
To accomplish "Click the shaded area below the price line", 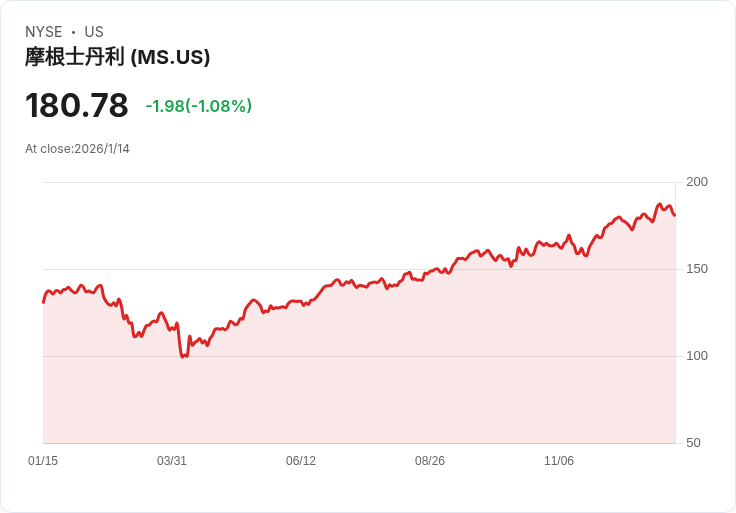I will (400, 380).
